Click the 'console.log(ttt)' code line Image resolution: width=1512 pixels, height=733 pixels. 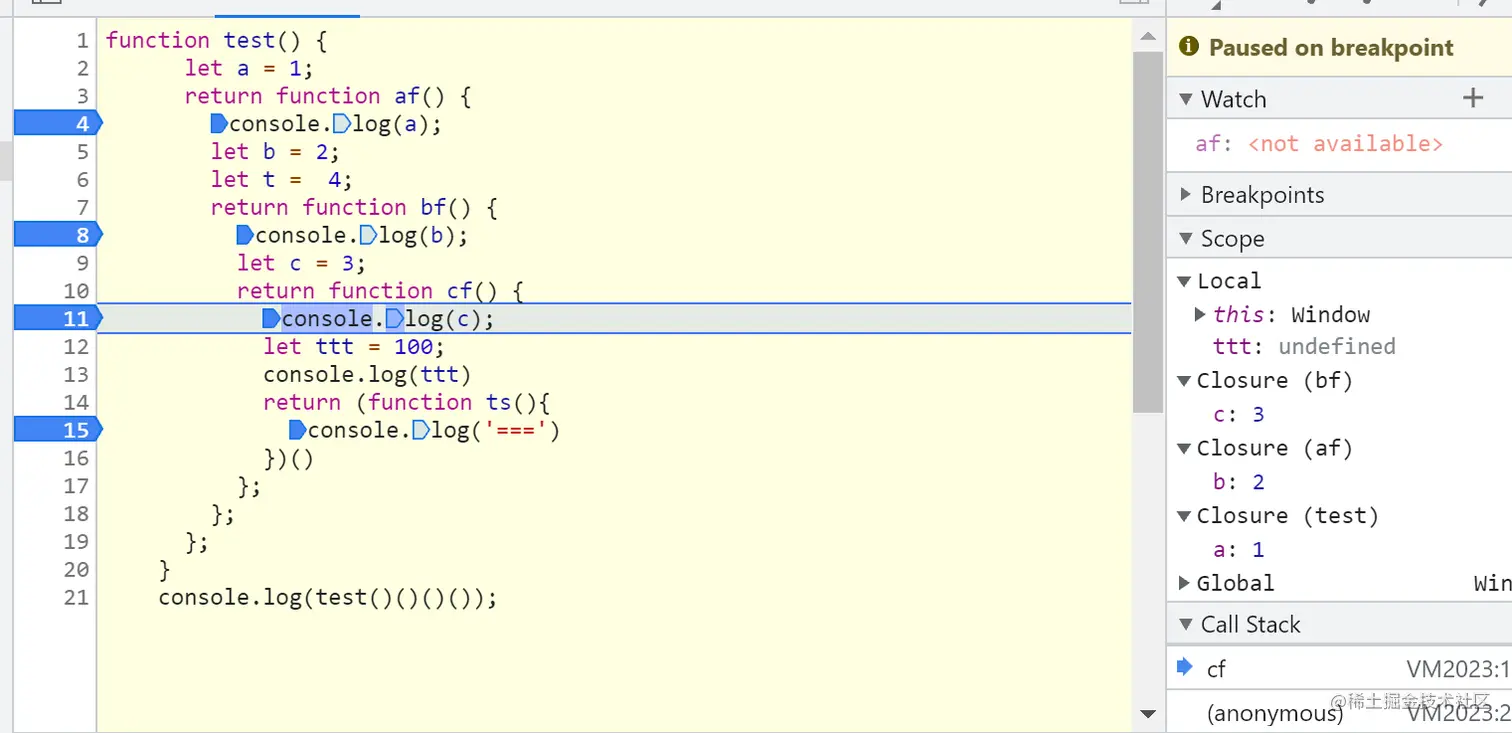(367, 375)
